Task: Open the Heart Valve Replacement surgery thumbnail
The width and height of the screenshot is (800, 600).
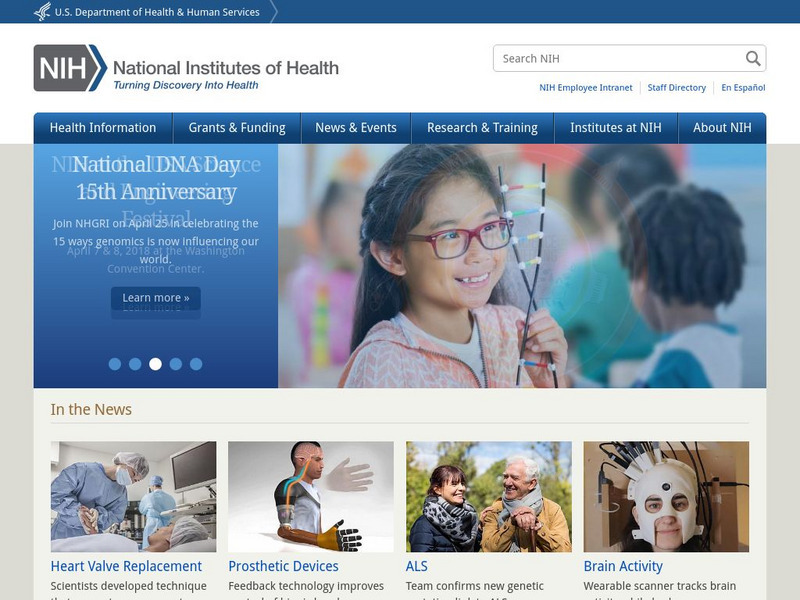Action: pyautogui.click(x=134, y=496)
